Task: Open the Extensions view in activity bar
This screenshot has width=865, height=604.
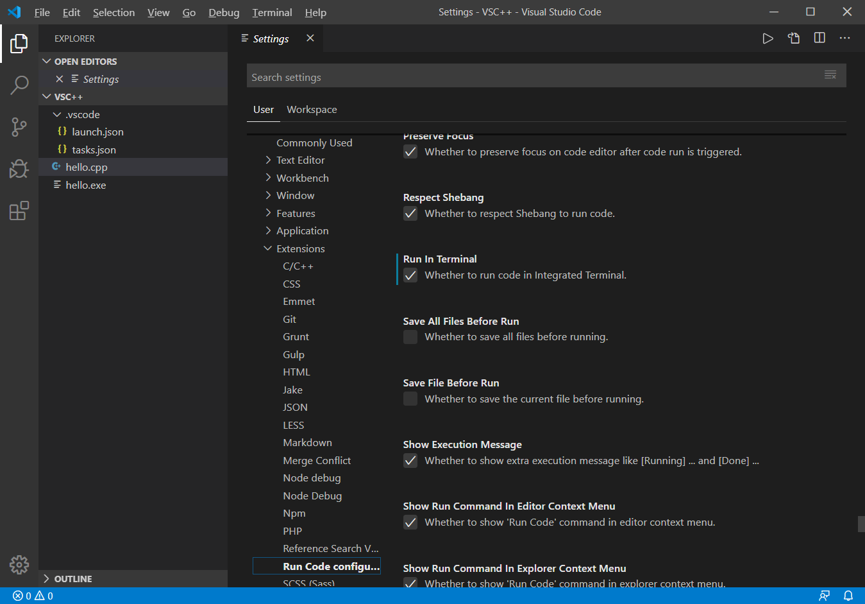Action: 19,211
